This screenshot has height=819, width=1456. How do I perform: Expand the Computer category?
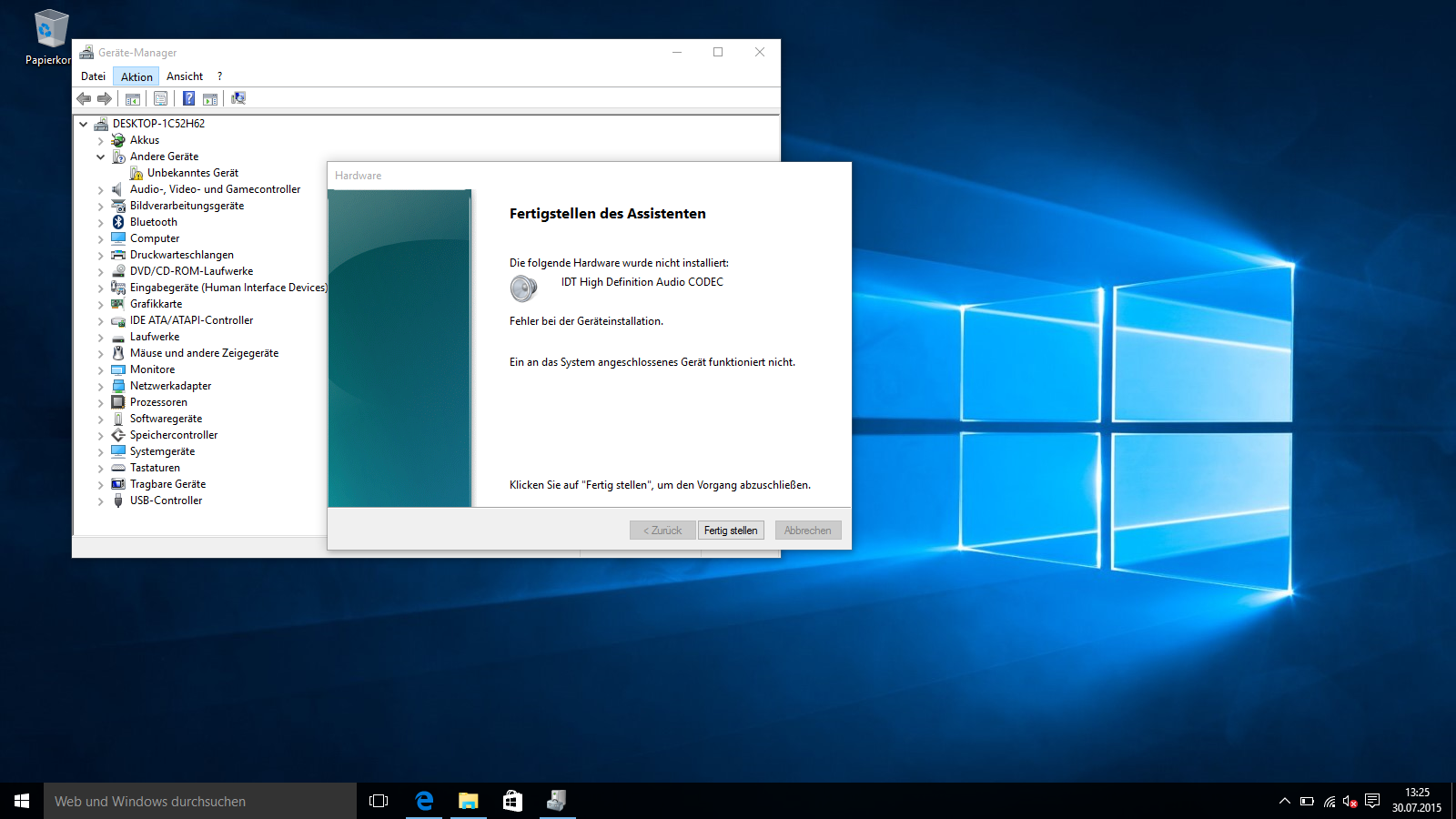point(100,238)
